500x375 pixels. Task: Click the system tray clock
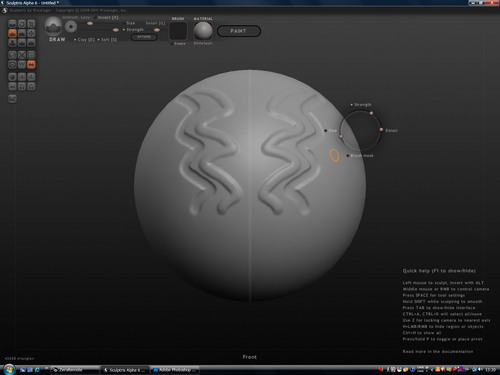point(490,370)
